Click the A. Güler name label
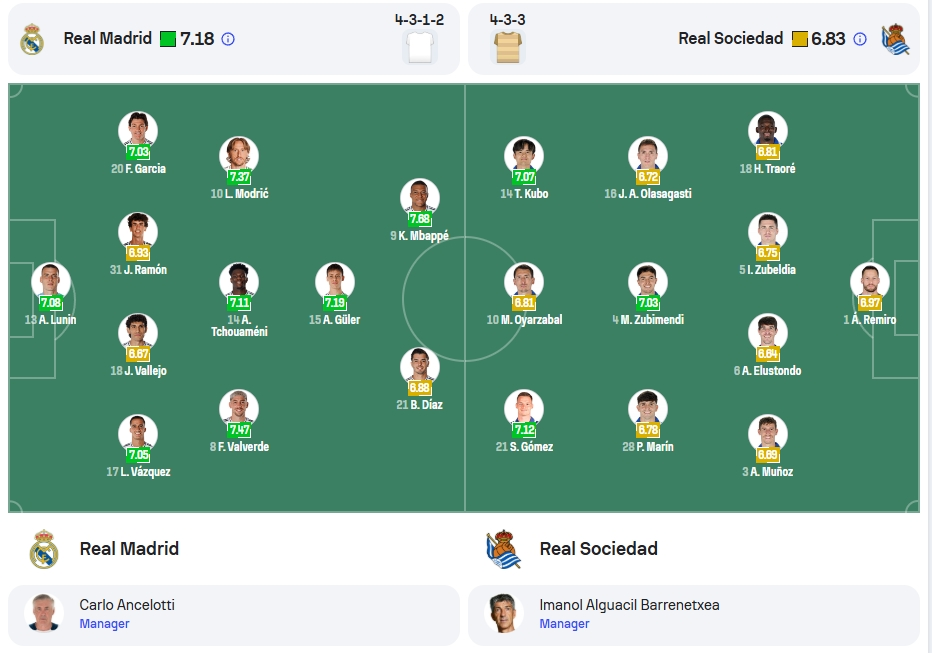The height and width of the screenshot is (653, 932). [335, 320]
